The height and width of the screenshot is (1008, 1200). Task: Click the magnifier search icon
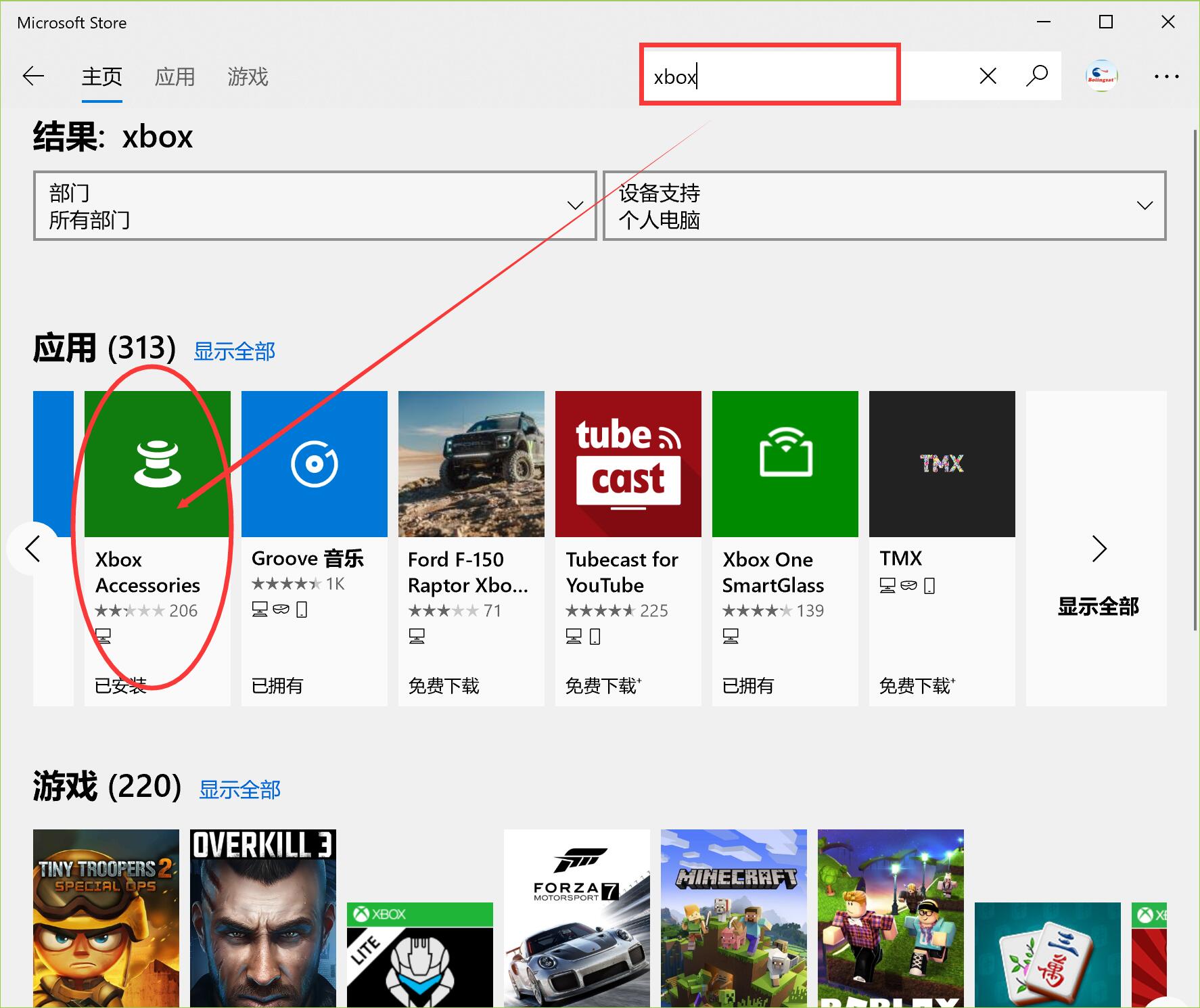click(1036, 76)
